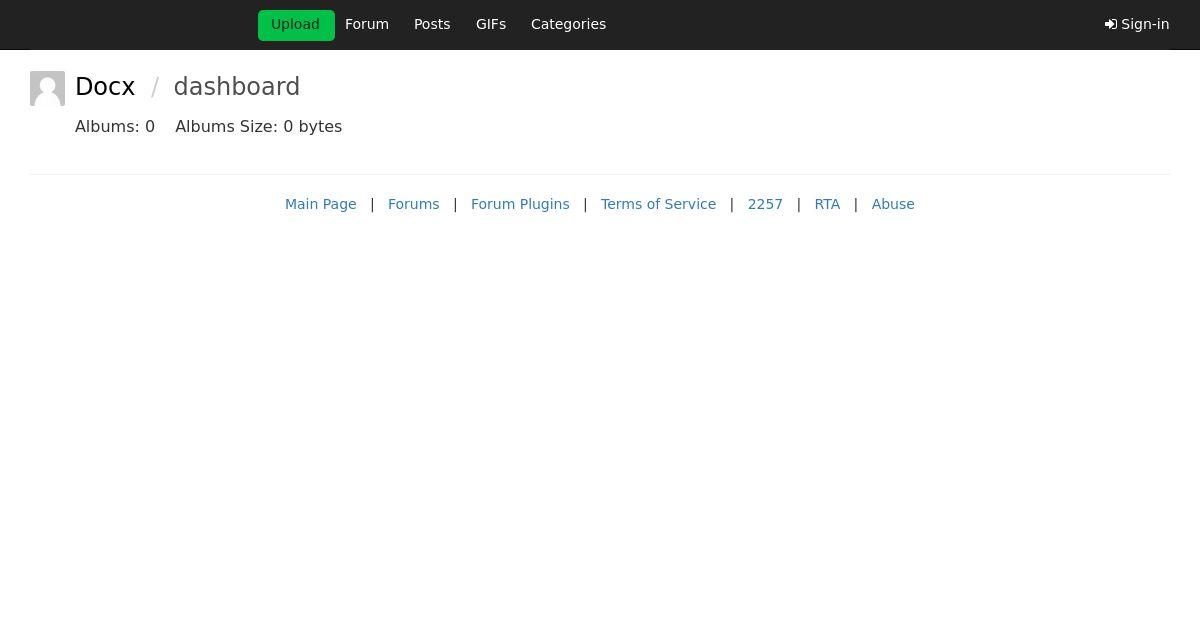Report via the Abuse footer link

pos(893,204)
